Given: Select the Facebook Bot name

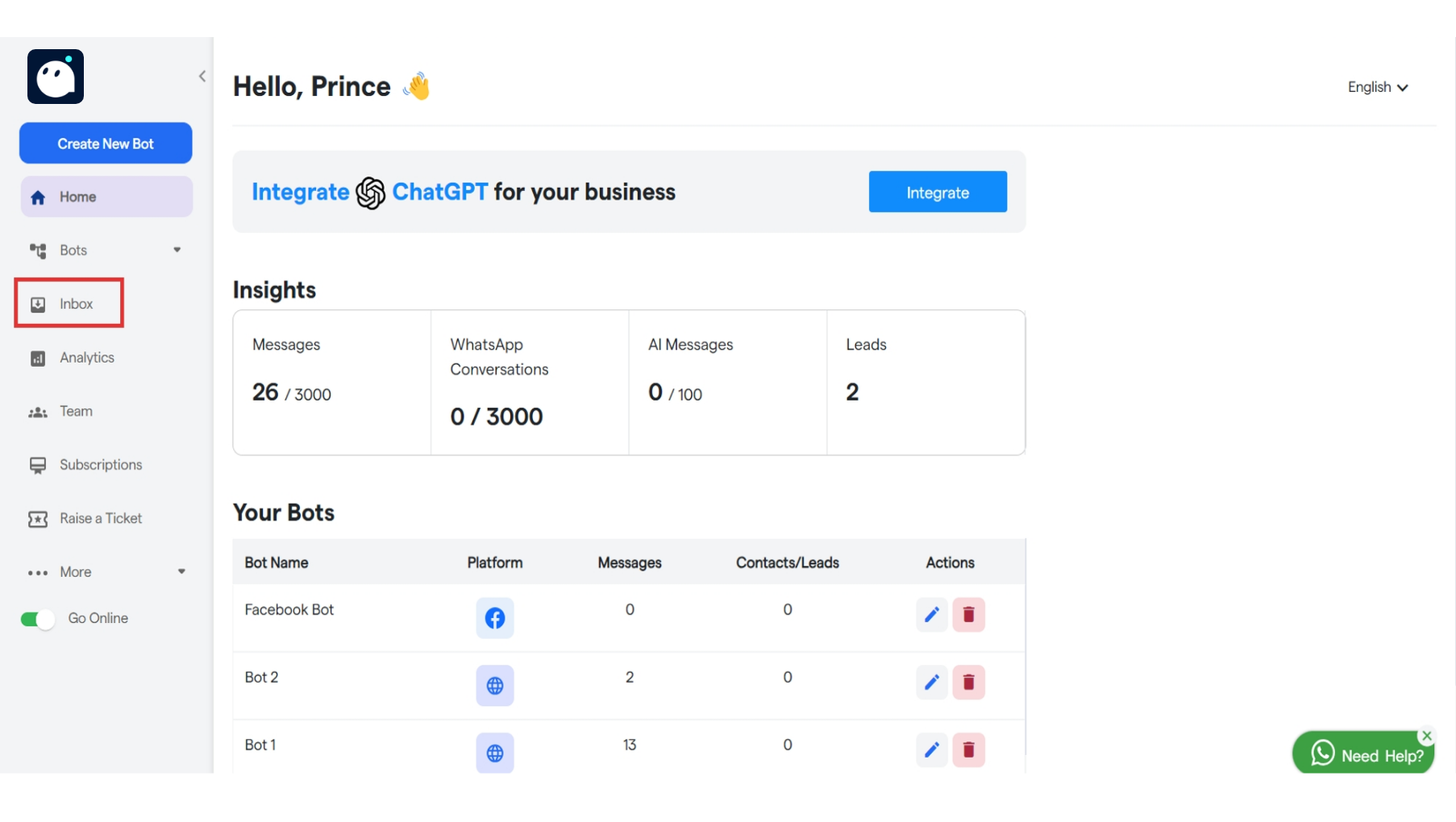Looking at the screenshot, I should (x=289, y=609).
